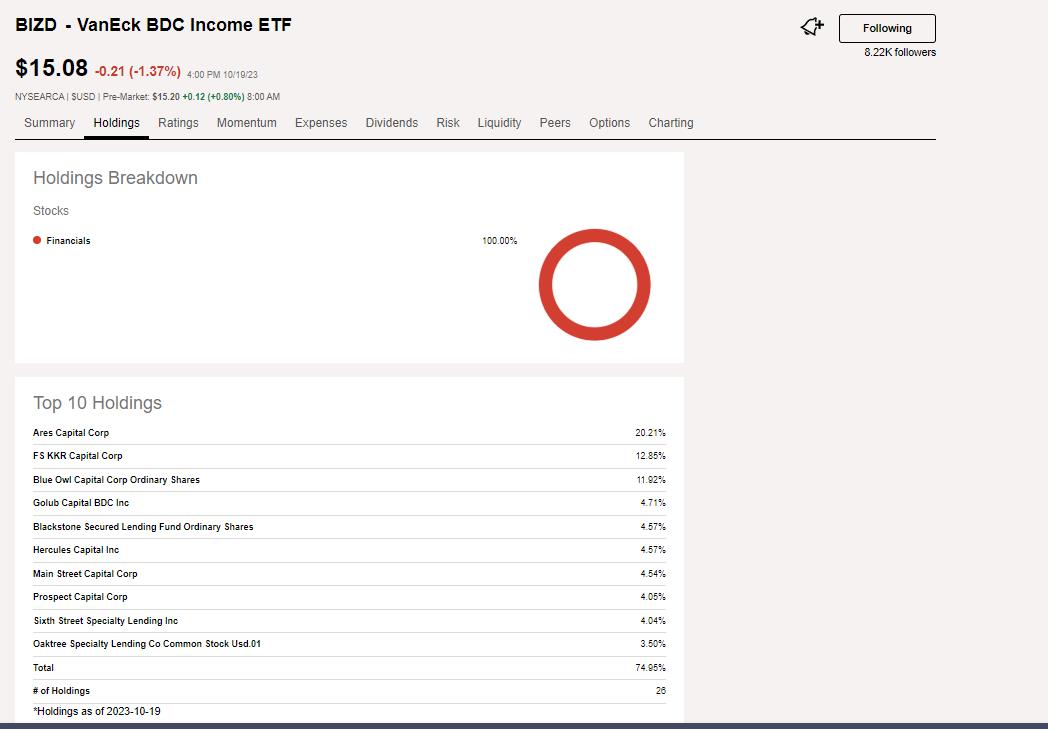Click the Holdings Breakdown heading

pos(116,178)
